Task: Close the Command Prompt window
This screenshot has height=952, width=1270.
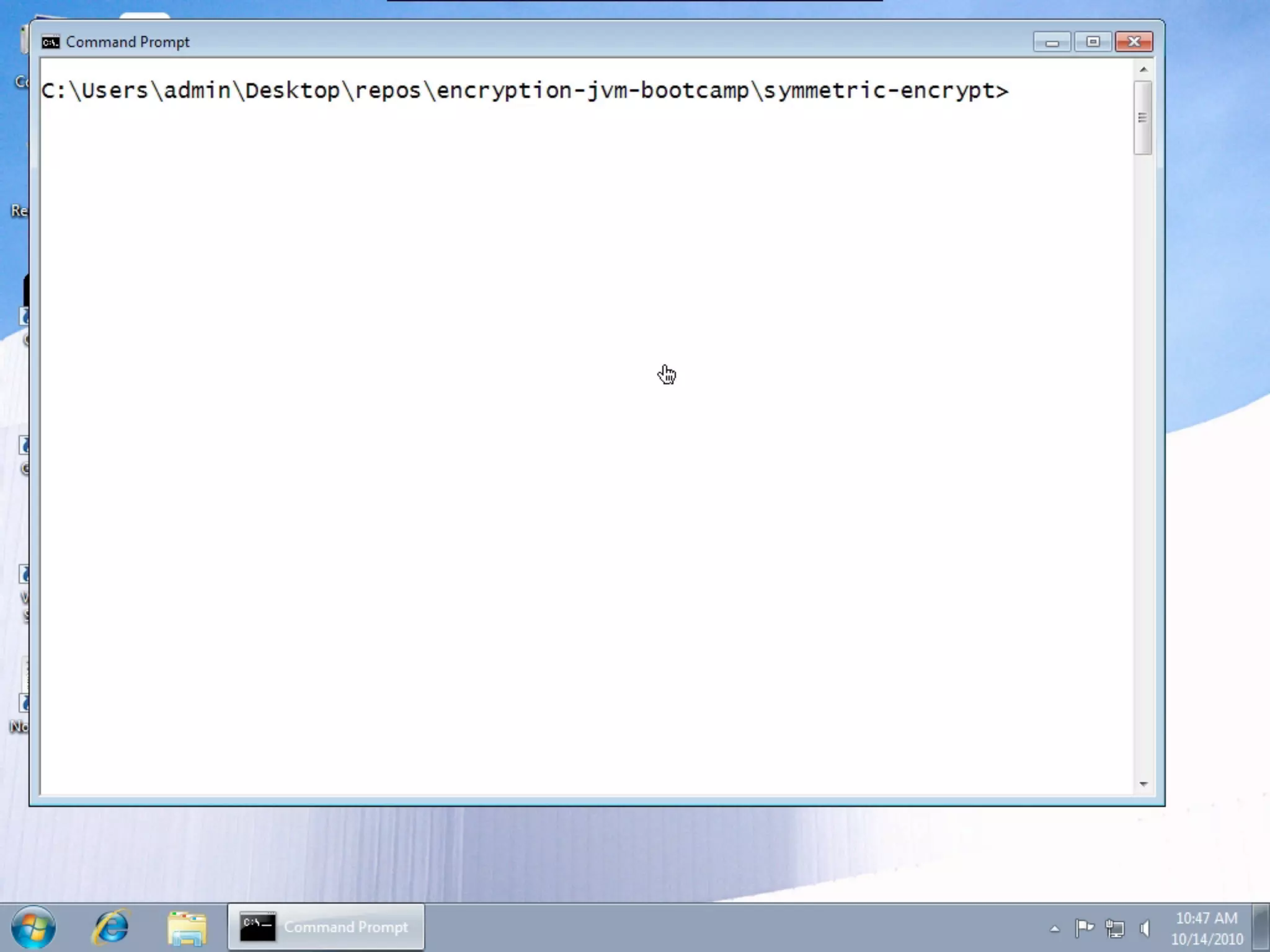Action: coord(1134,42)
